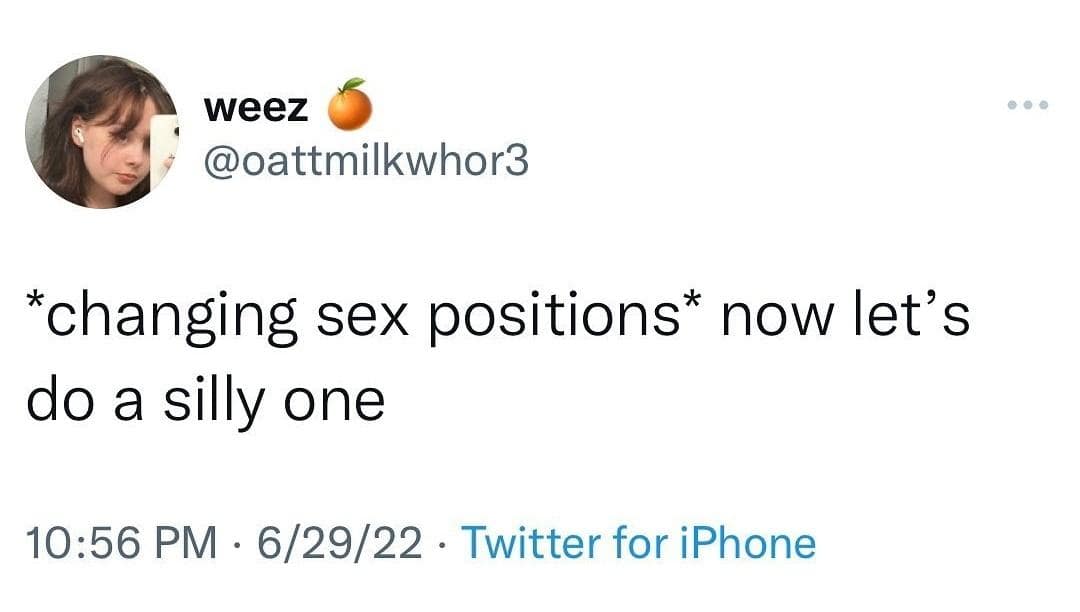Open weez's round profile picture
The width and height of the screenshot is (1080, 612).
click(x=101, y=132)
